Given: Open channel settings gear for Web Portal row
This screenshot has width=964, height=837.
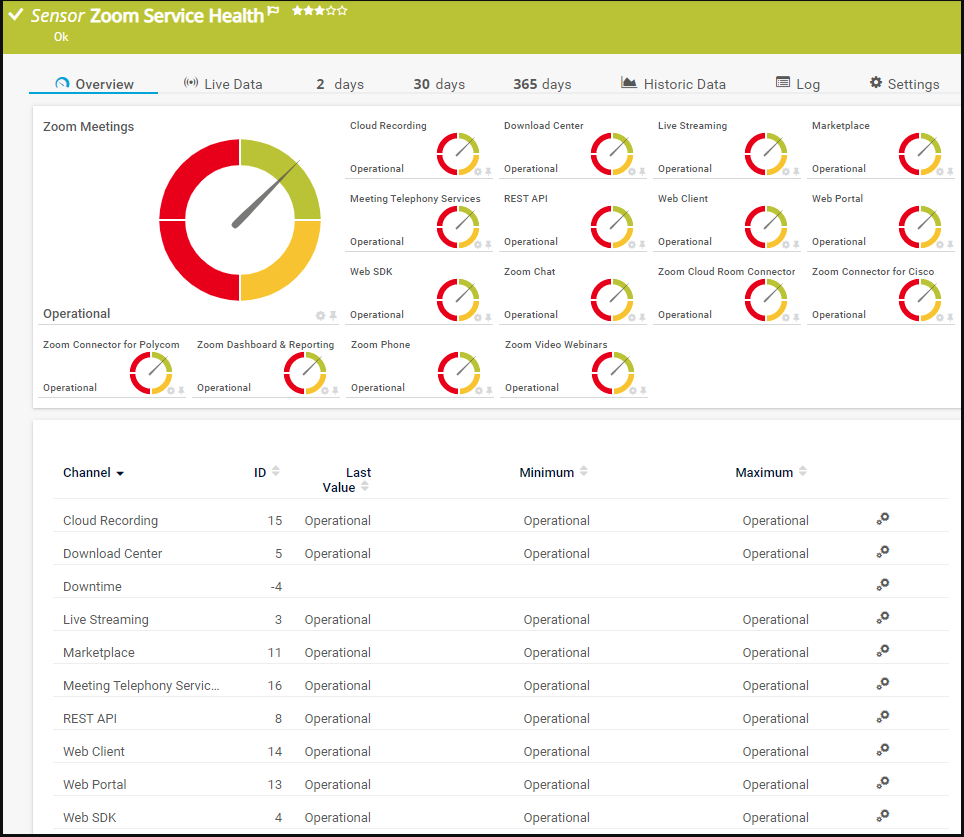Looking at the screenshot, I should click(x=883, y=783).
